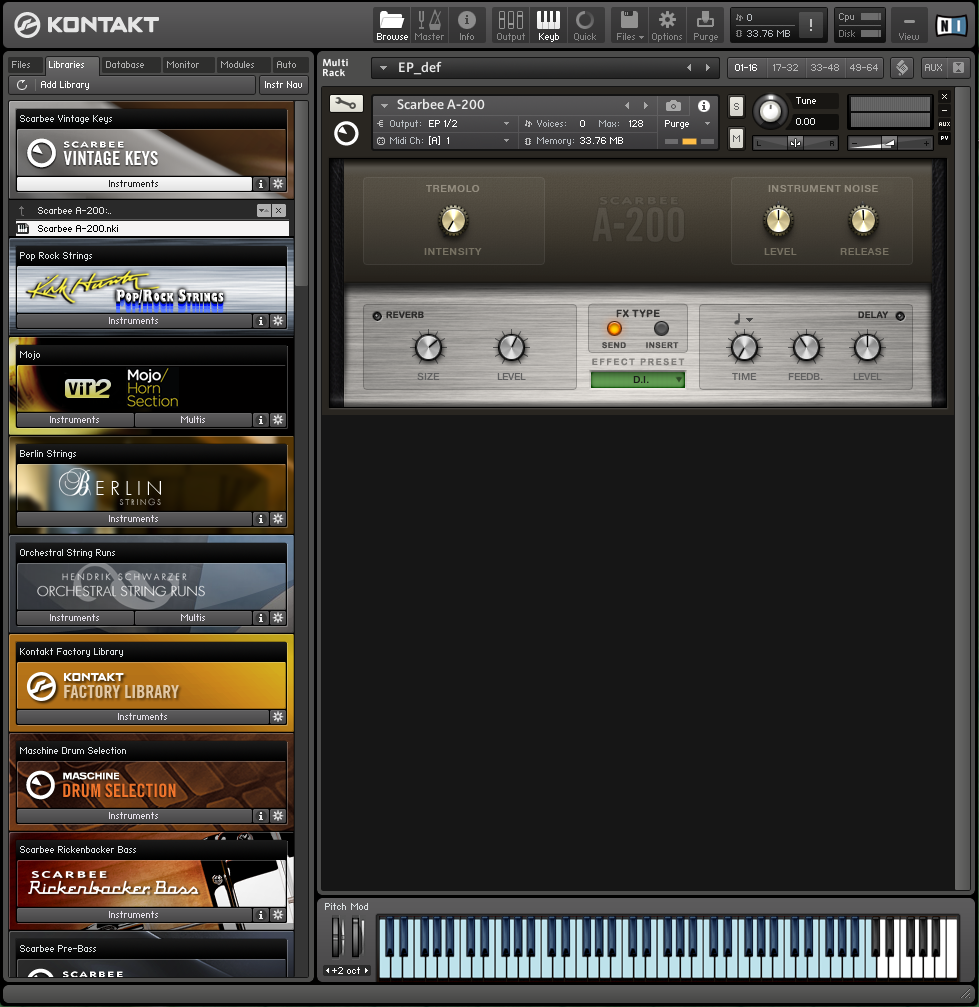The height and width of the screenshot is (1007, 979).
Task: Open Pop Rock Strings gear settings
Action: (278, 320)
